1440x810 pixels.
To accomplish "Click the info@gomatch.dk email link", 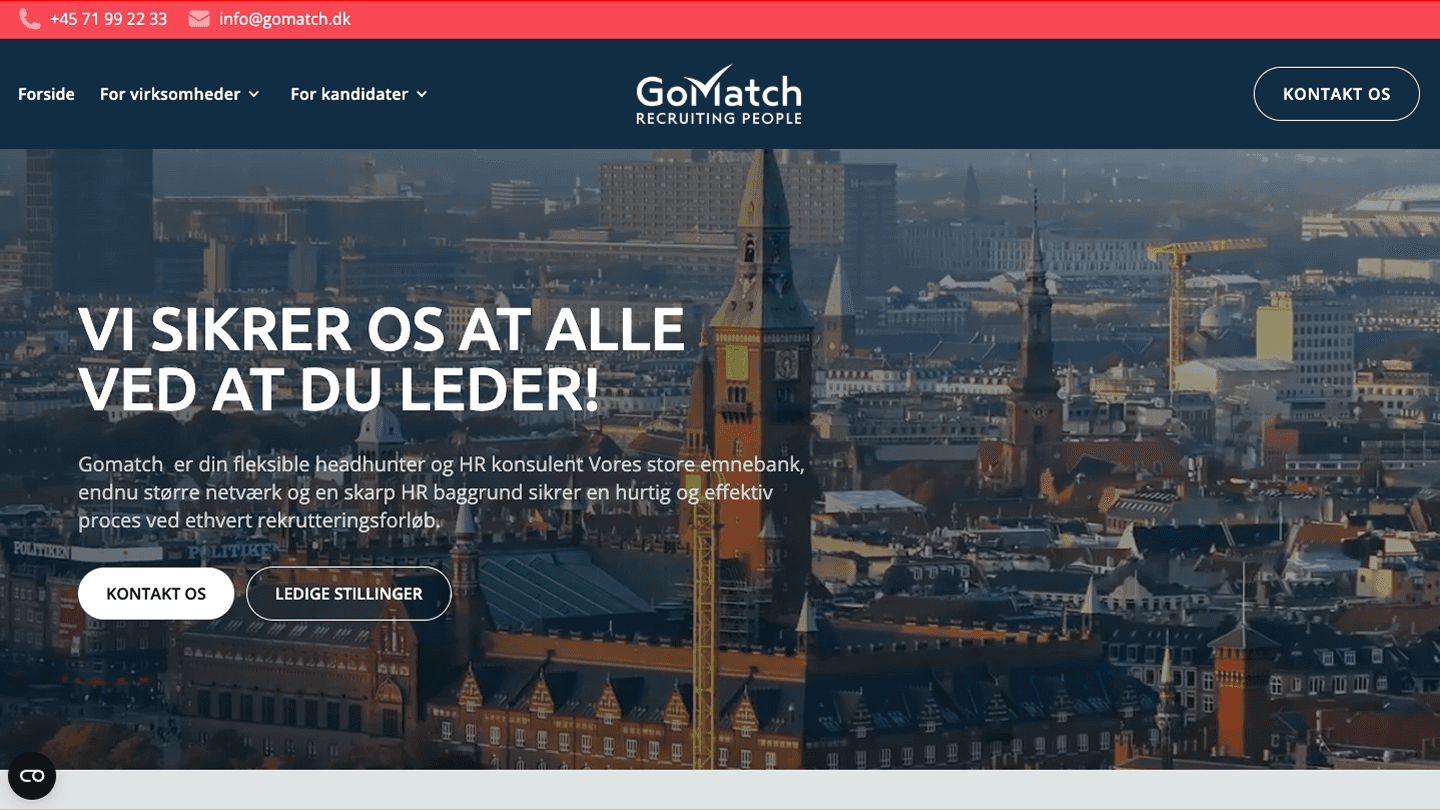I will click(285, 19).
